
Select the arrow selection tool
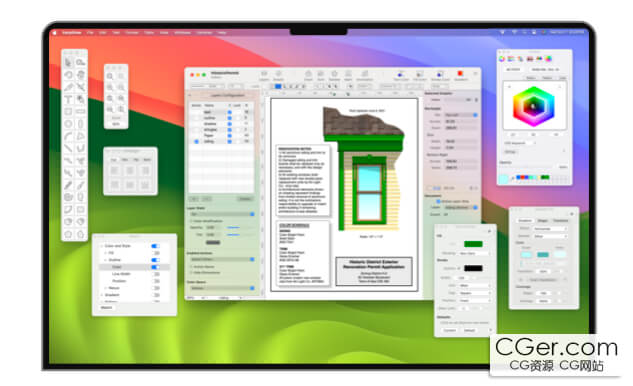click(68, 63)
